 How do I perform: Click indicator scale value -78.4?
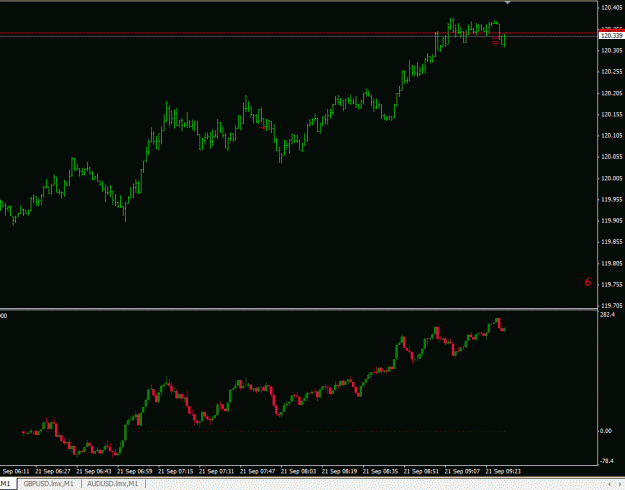click(607, 461)
